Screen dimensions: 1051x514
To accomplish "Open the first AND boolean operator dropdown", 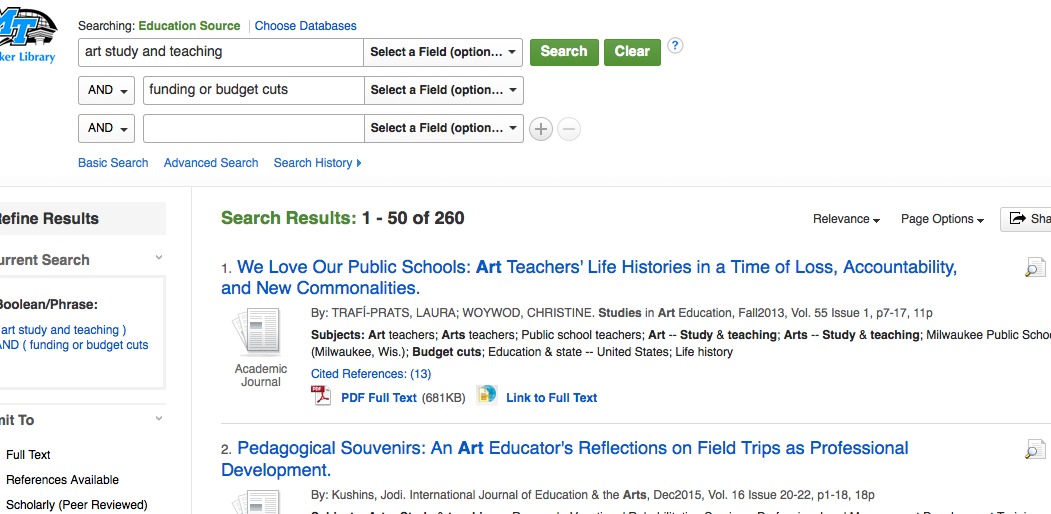I will tap(106, 90).
